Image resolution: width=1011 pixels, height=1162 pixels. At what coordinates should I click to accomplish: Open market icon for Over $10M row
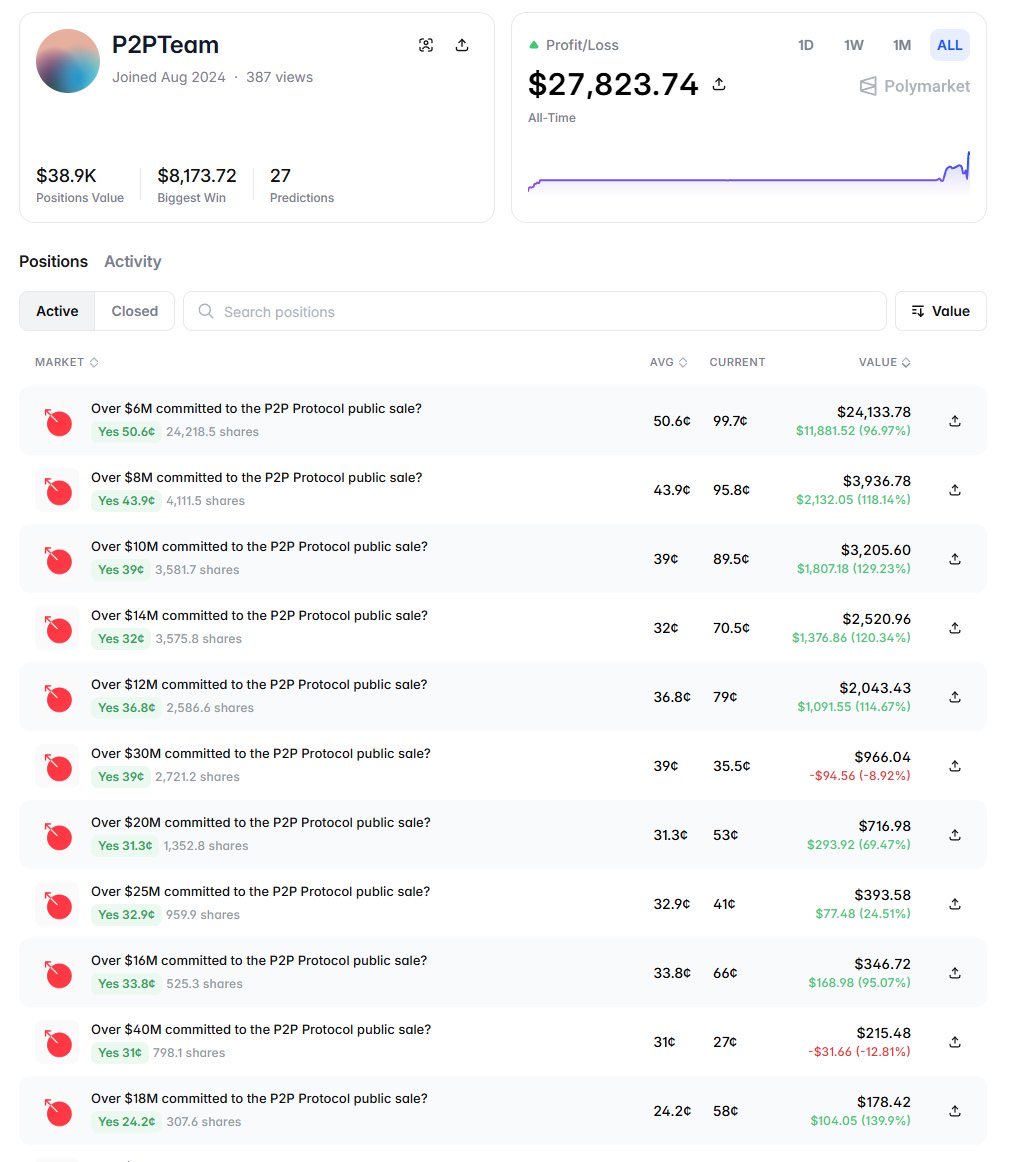pos(57,559)
